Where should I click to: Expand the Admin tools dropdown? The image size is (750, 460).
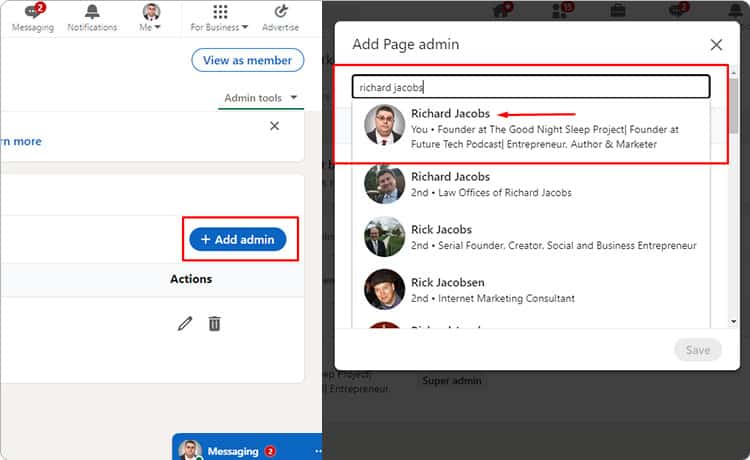point(261,98)
